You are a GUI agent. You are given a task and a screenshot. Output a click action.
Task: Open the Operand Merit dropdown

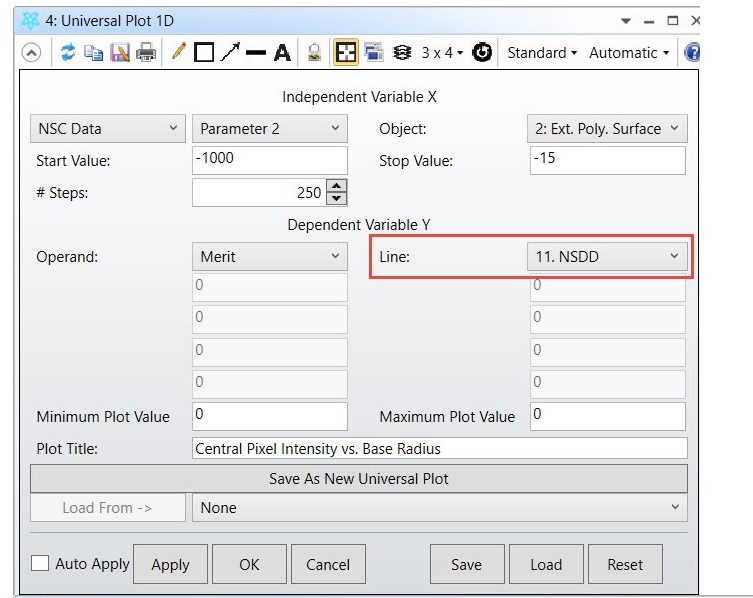269,256
